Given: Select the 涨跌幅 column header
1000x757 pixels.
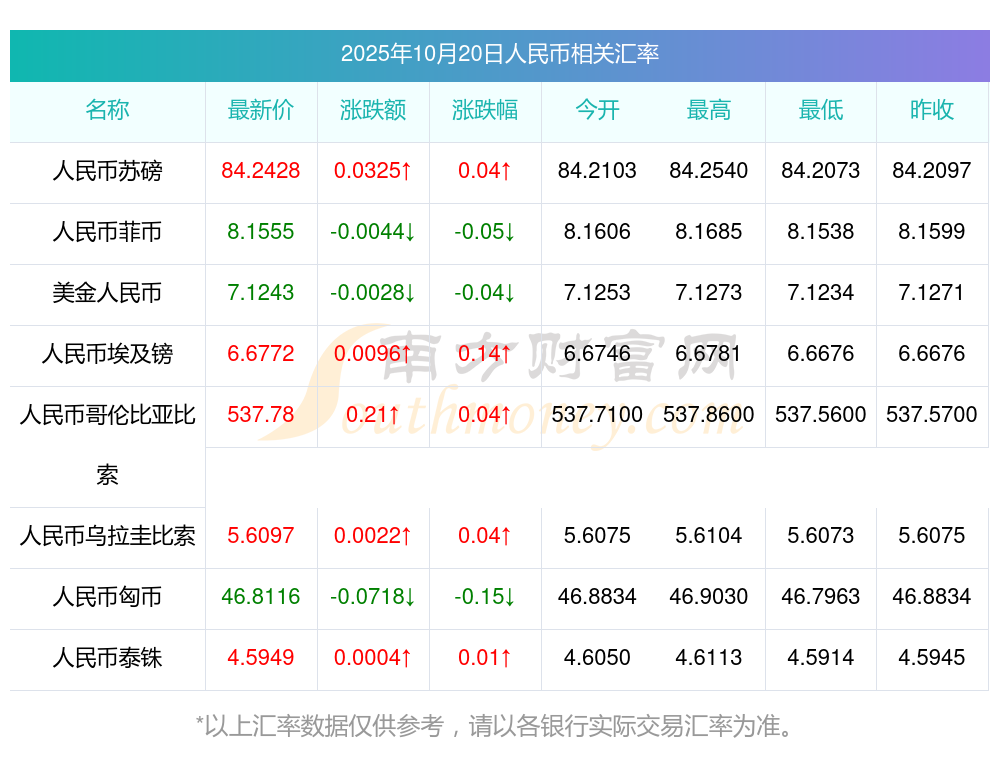Looking at the screenshot, I should pos(485,112).
